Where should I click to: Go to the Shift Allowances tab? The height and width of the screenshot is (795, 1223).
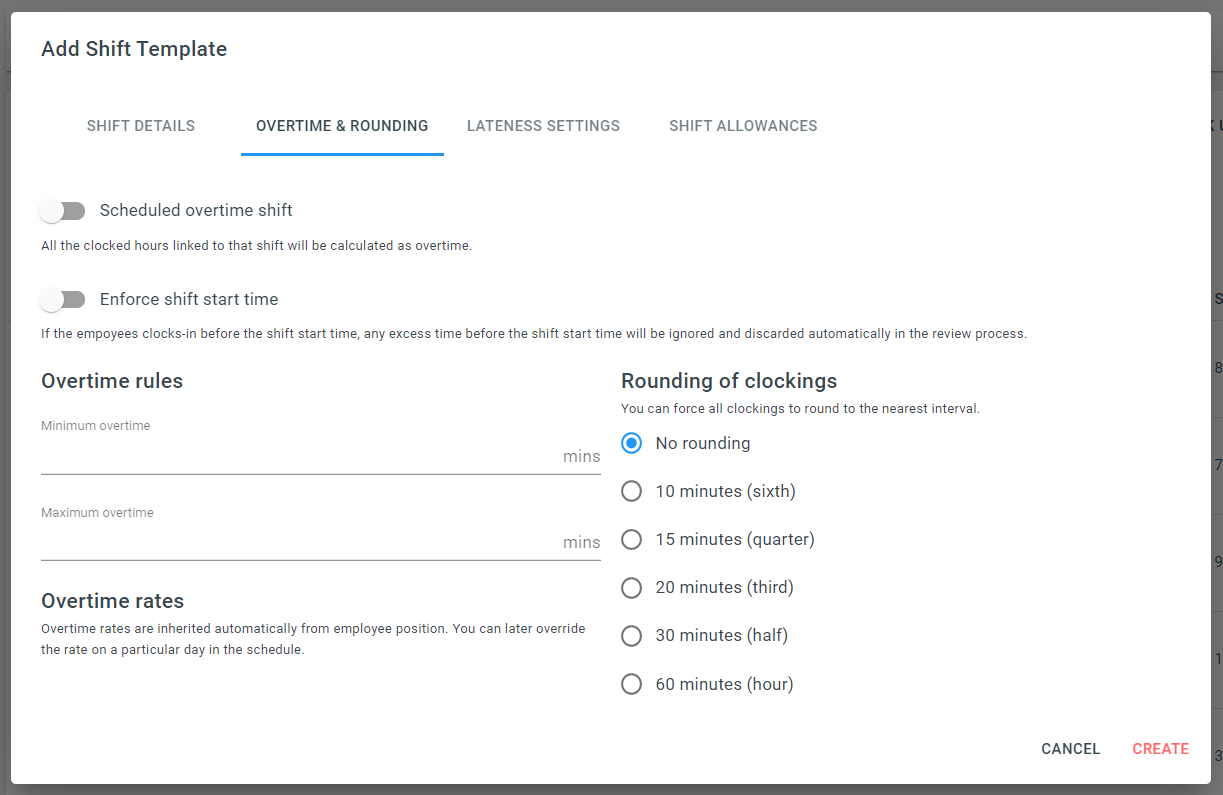pyautogui.click(x=743, y=126)
